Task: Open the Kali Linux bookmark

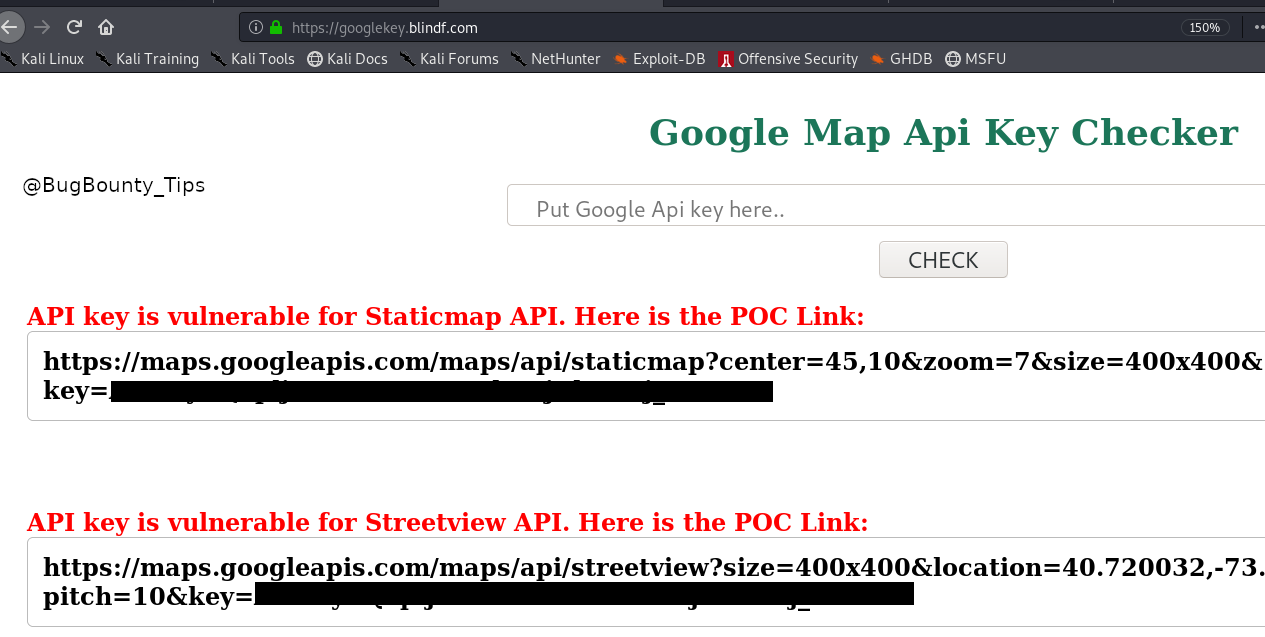Action: point(42,59)
